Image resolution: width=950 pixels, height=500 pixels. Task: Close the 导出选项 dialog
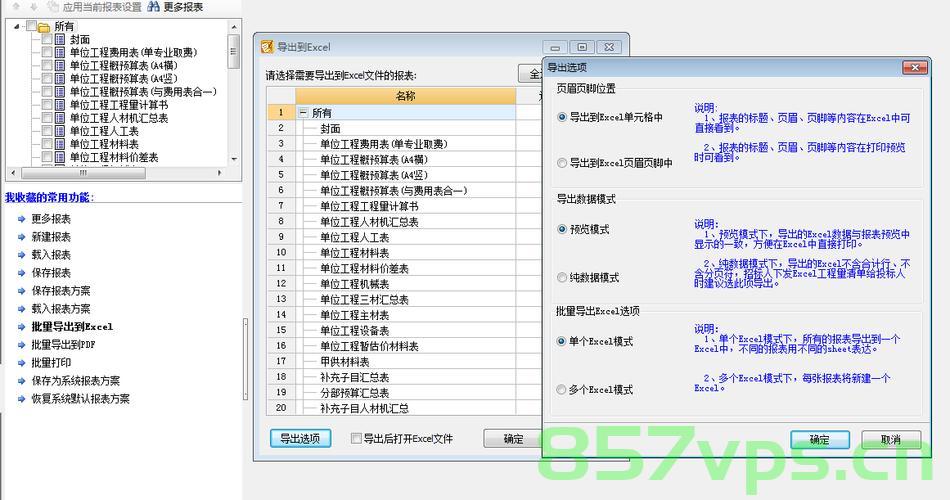(915, 67)
